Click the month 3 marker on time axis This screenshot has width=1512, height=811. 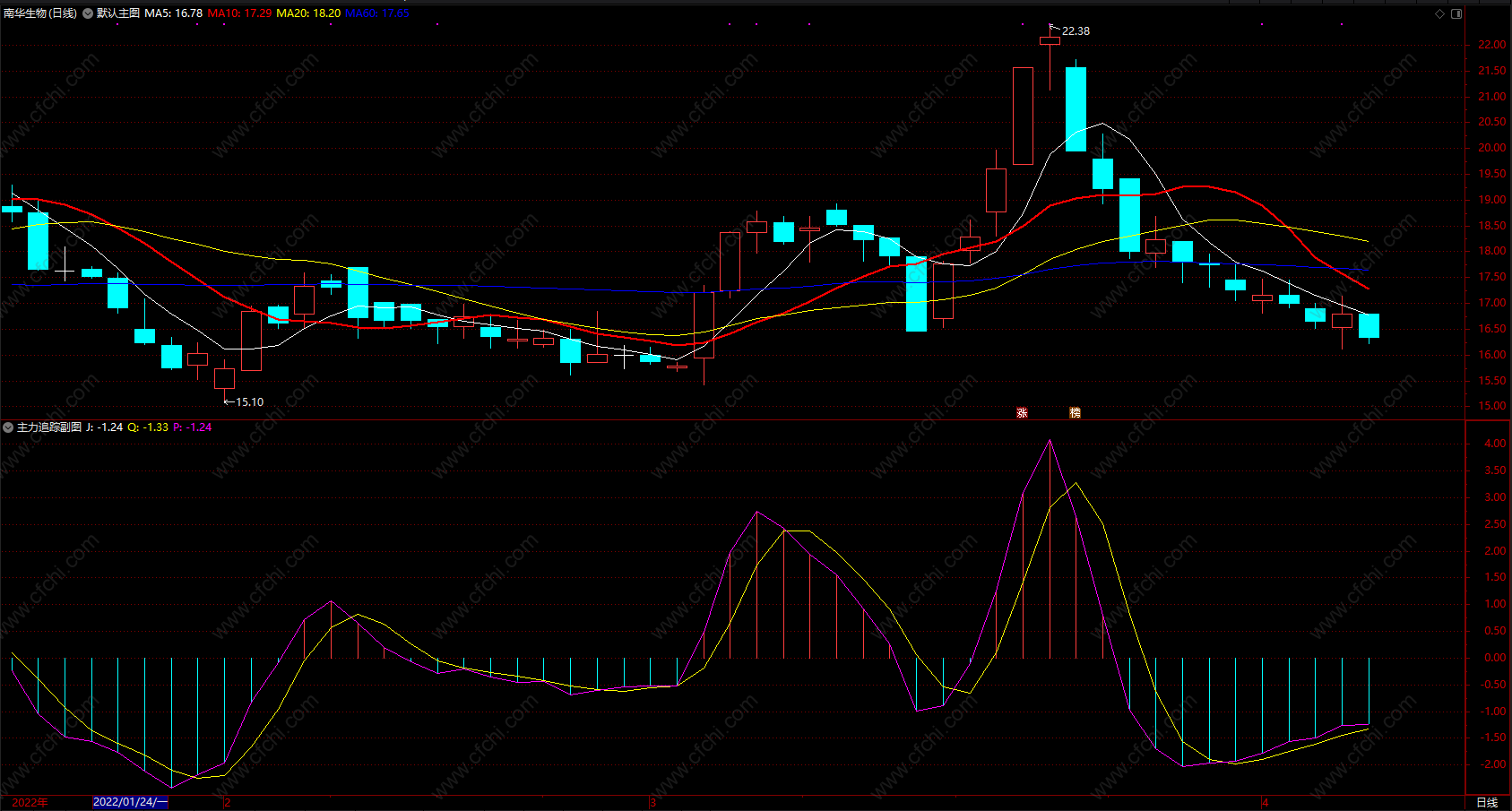tap(652, 802)
